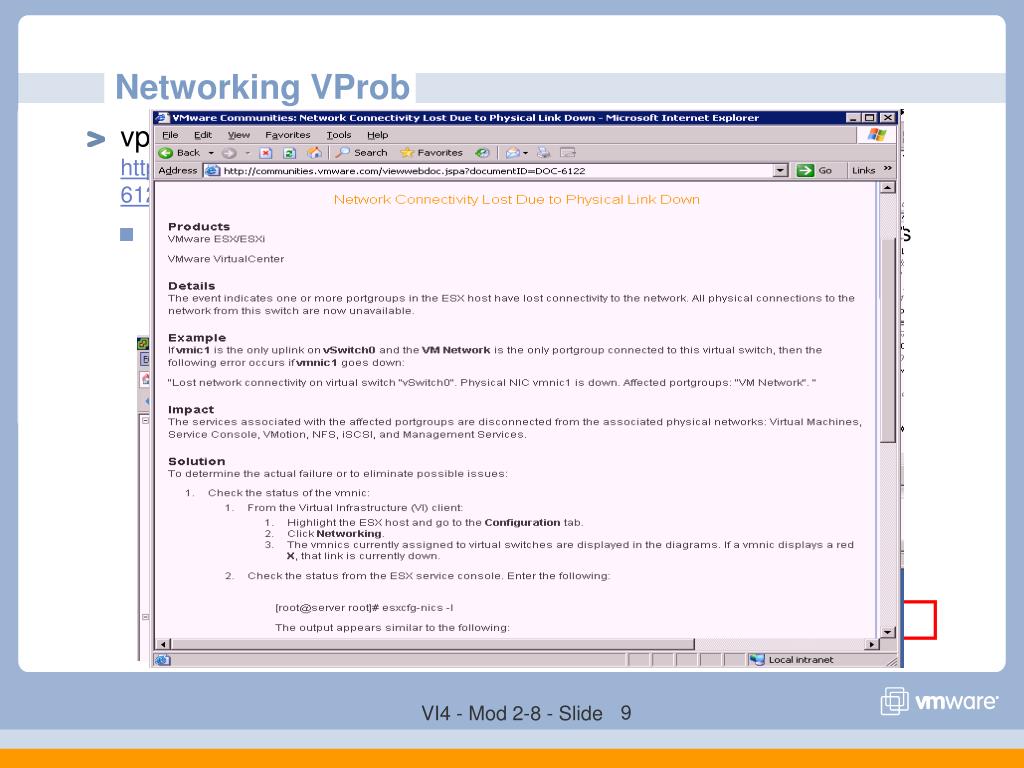This screenshot has width=1024, height=768.
Task: Maximize the Internet Explorer window
Action: [869, 118]
